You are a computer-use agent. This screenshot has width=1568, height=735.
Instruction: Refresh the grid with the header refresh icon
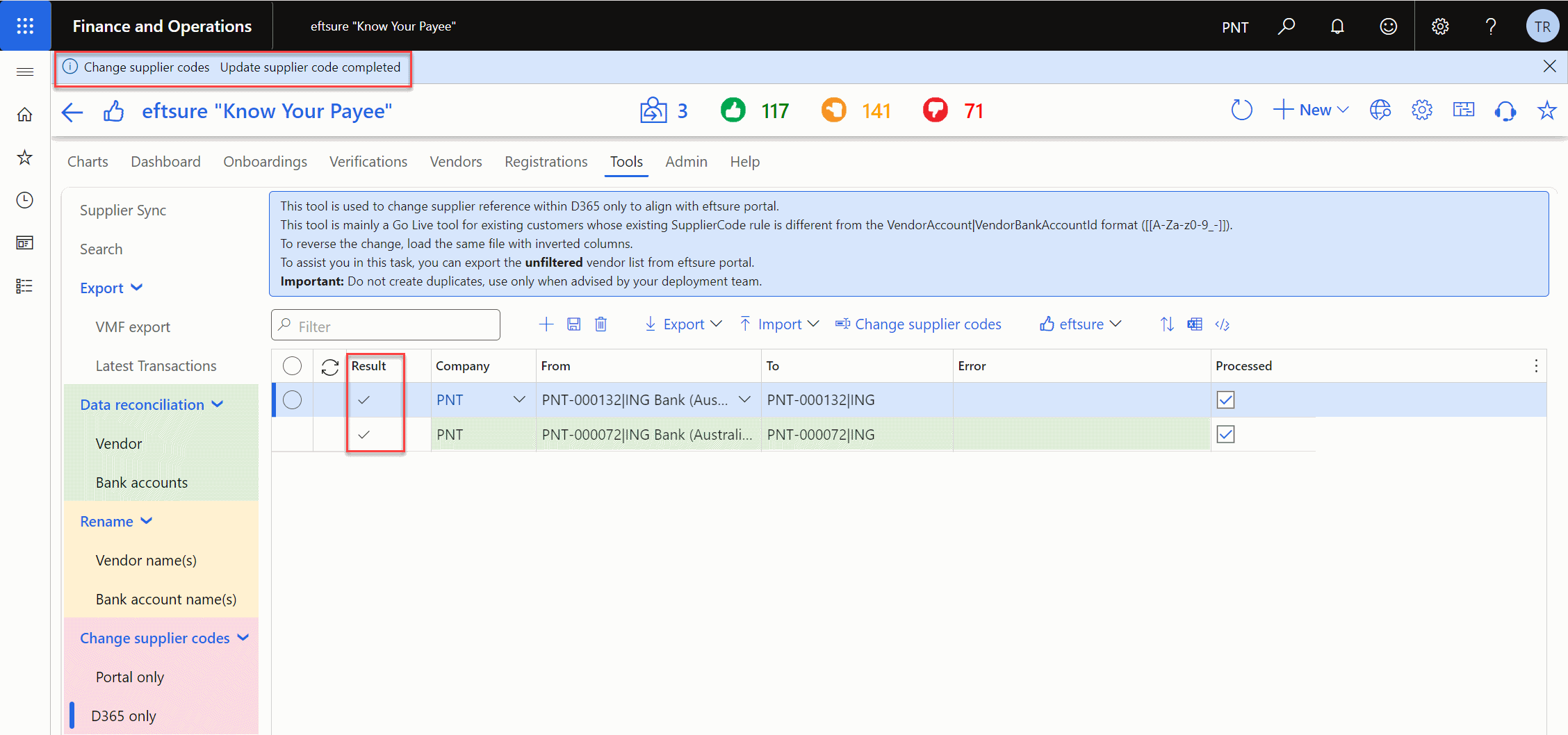(330, 366)
